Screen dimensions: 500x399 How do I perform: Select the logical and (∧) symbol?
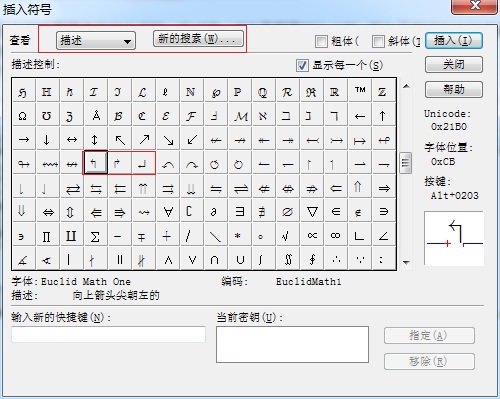(168, 259)
